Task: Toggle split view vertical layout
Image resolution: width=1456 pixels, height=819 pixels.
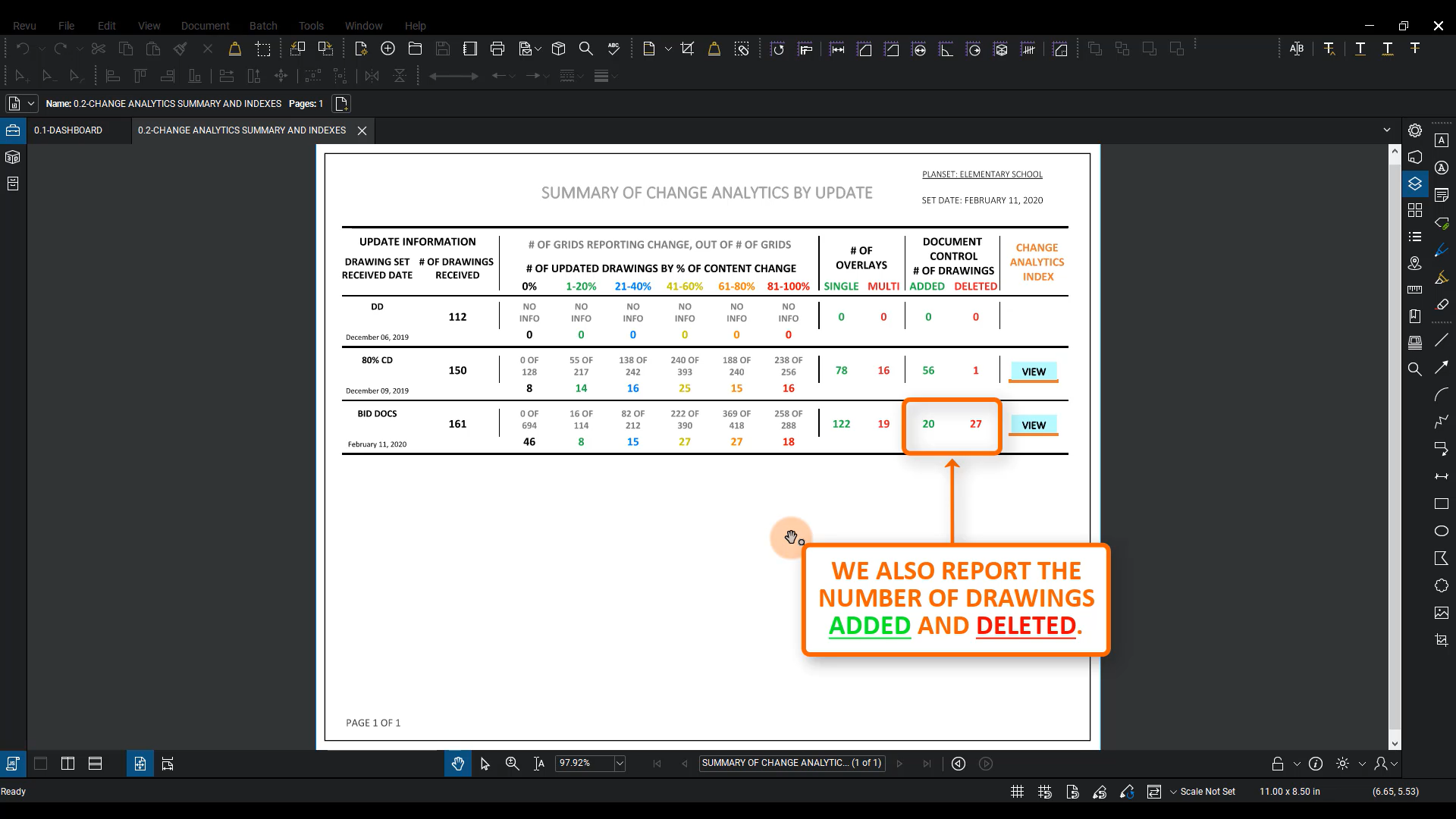Action: (67, 764)
